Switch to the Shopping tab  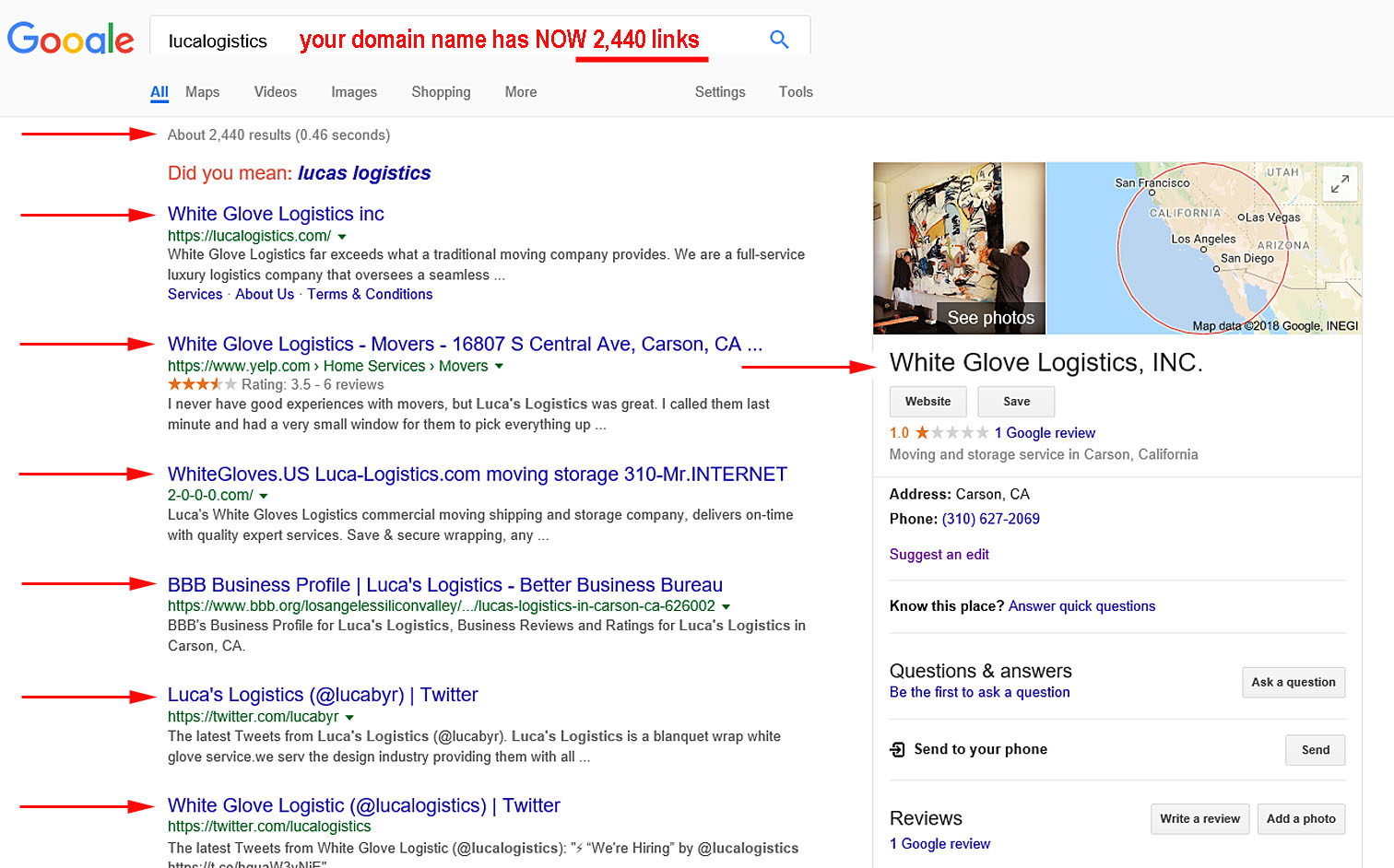point(441,92)
